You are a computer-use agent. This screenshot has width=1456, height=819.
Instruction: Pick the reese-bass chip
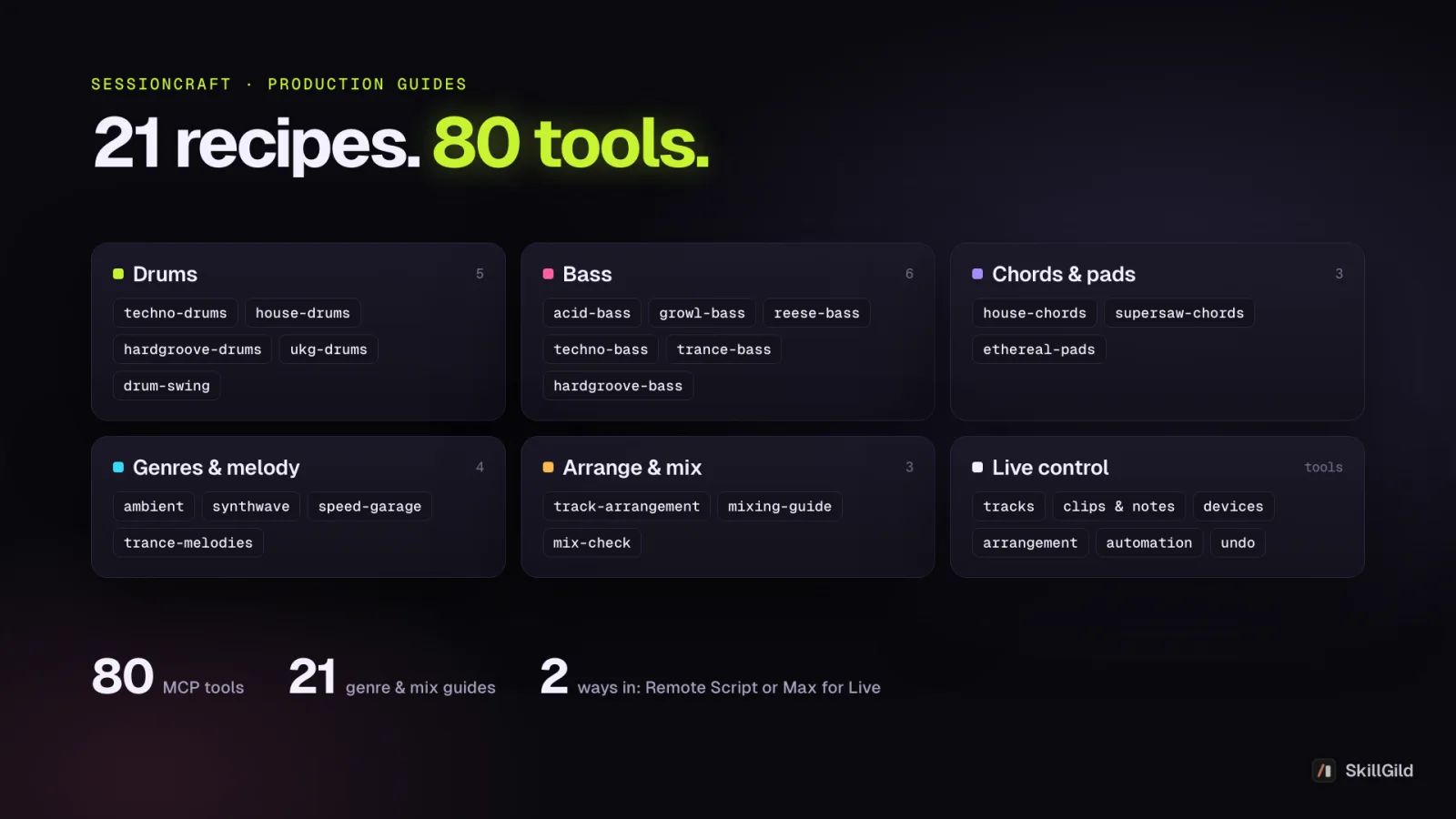(817, 313)
